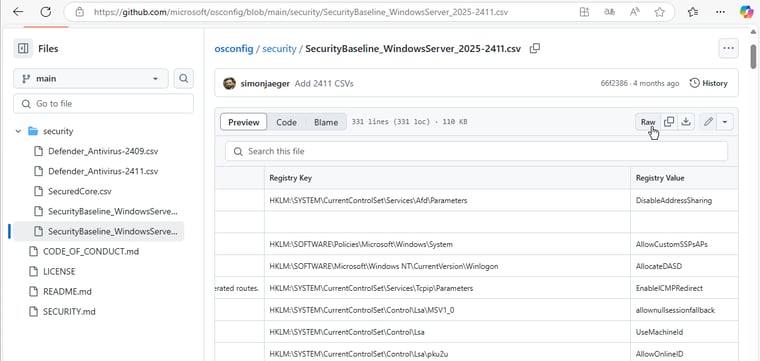The image size is (760, 361).
Task: View file History
Action: [708, 83]
